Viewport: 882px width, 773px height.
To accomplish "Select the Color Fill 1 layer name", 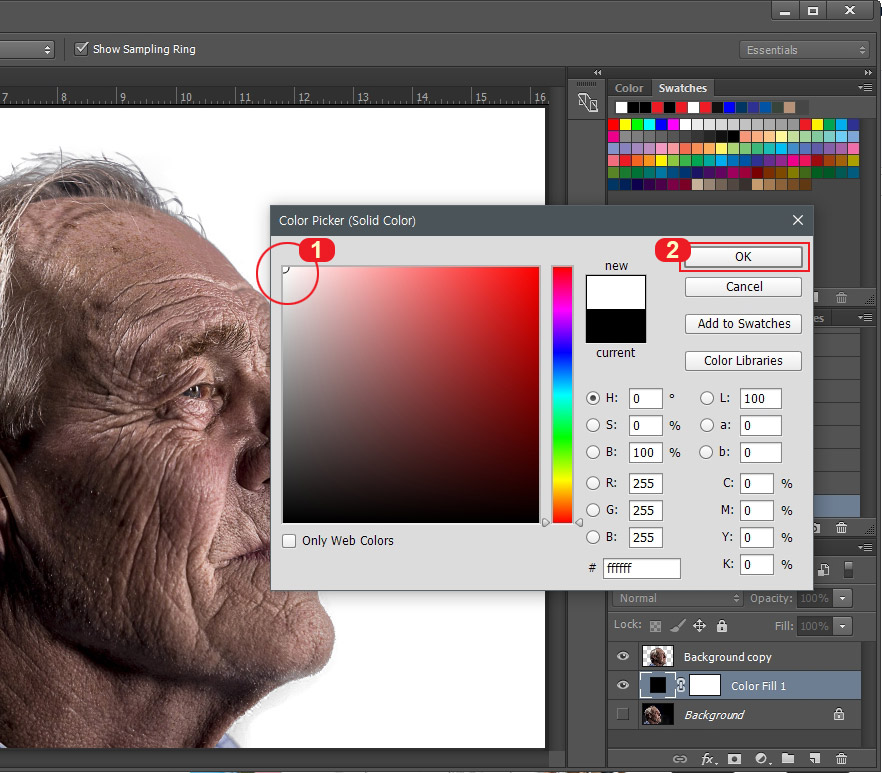I will [x=758, y=686].
